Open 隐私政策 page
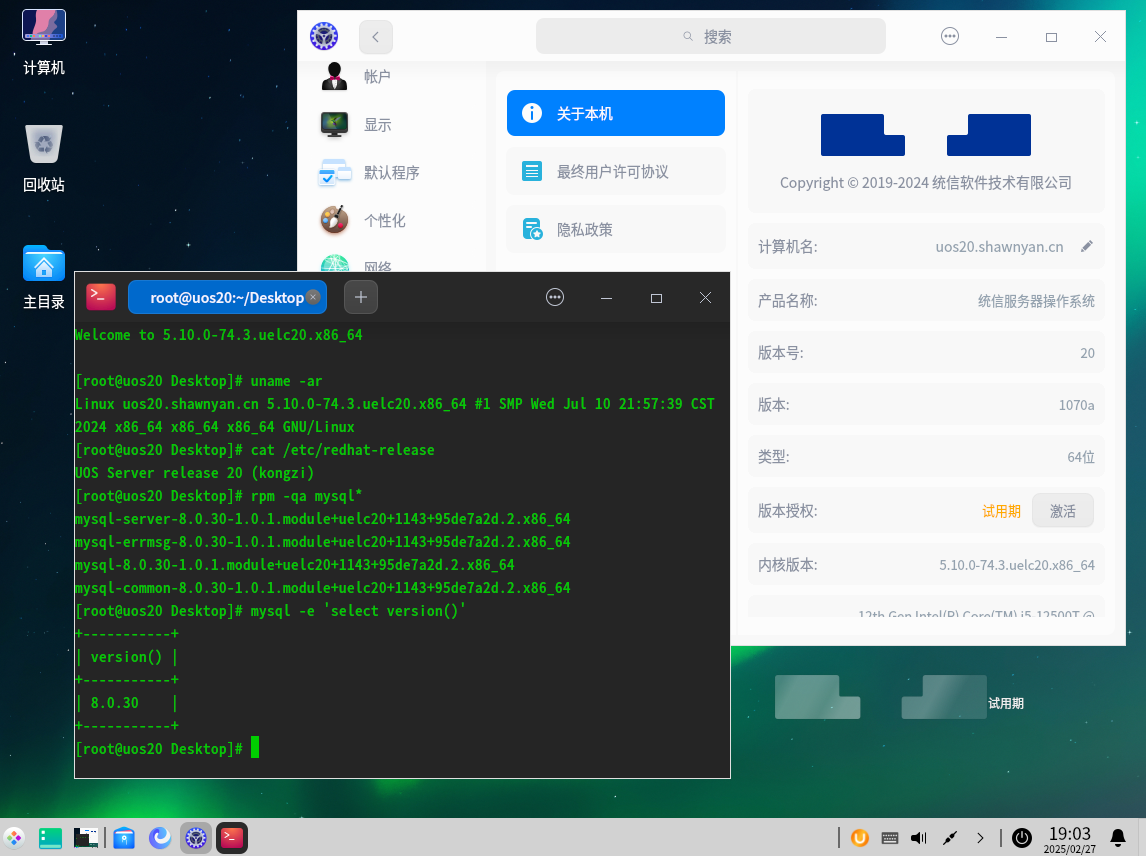 tap(615, 230)
